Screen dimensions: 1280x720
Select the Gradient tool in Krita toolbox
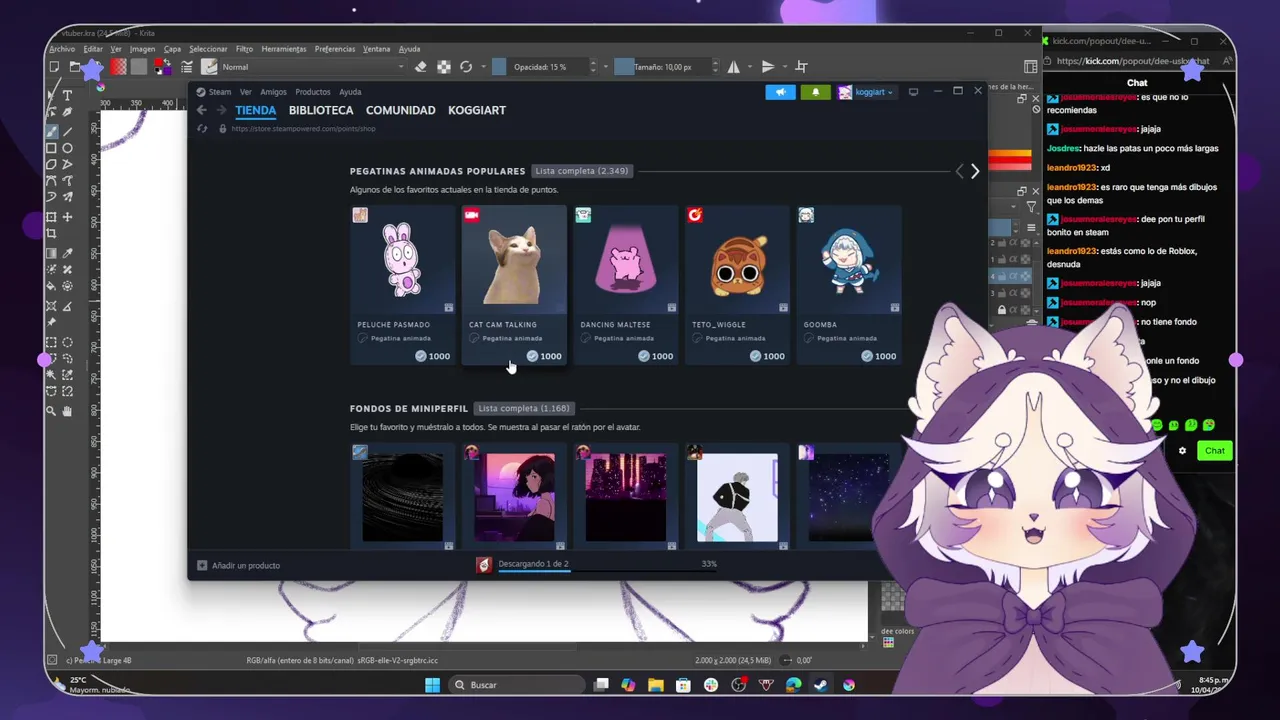pos(51,253)
